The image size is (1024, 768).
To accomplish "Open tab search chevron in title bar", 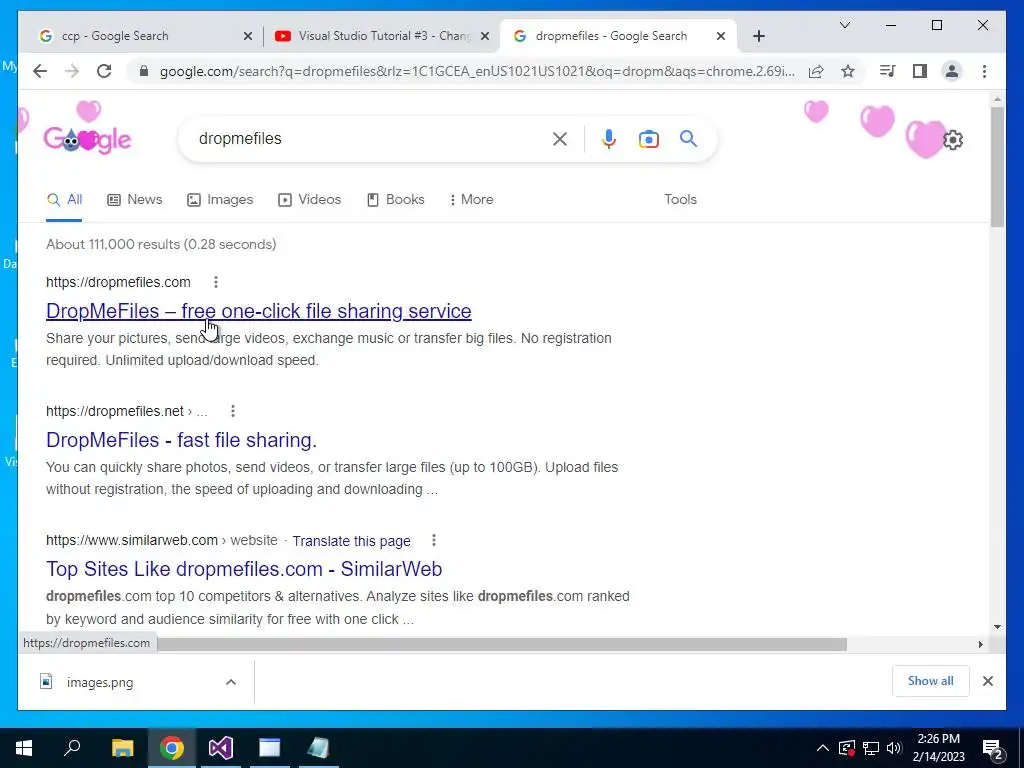I will point(844,25).
